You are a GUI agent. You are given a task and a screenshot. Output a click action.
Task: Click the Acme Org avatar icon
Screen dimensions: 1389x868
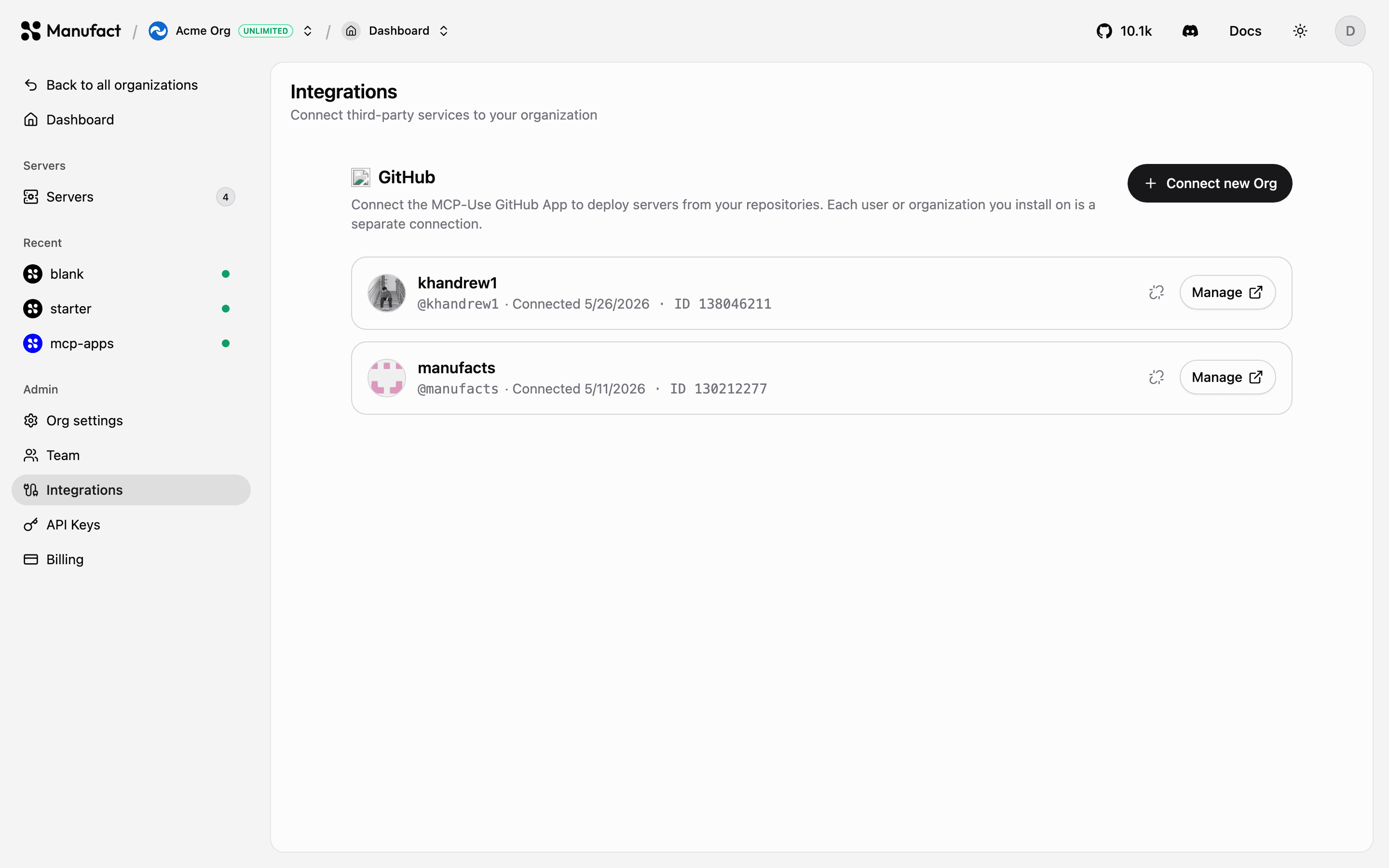click(158, 31)
